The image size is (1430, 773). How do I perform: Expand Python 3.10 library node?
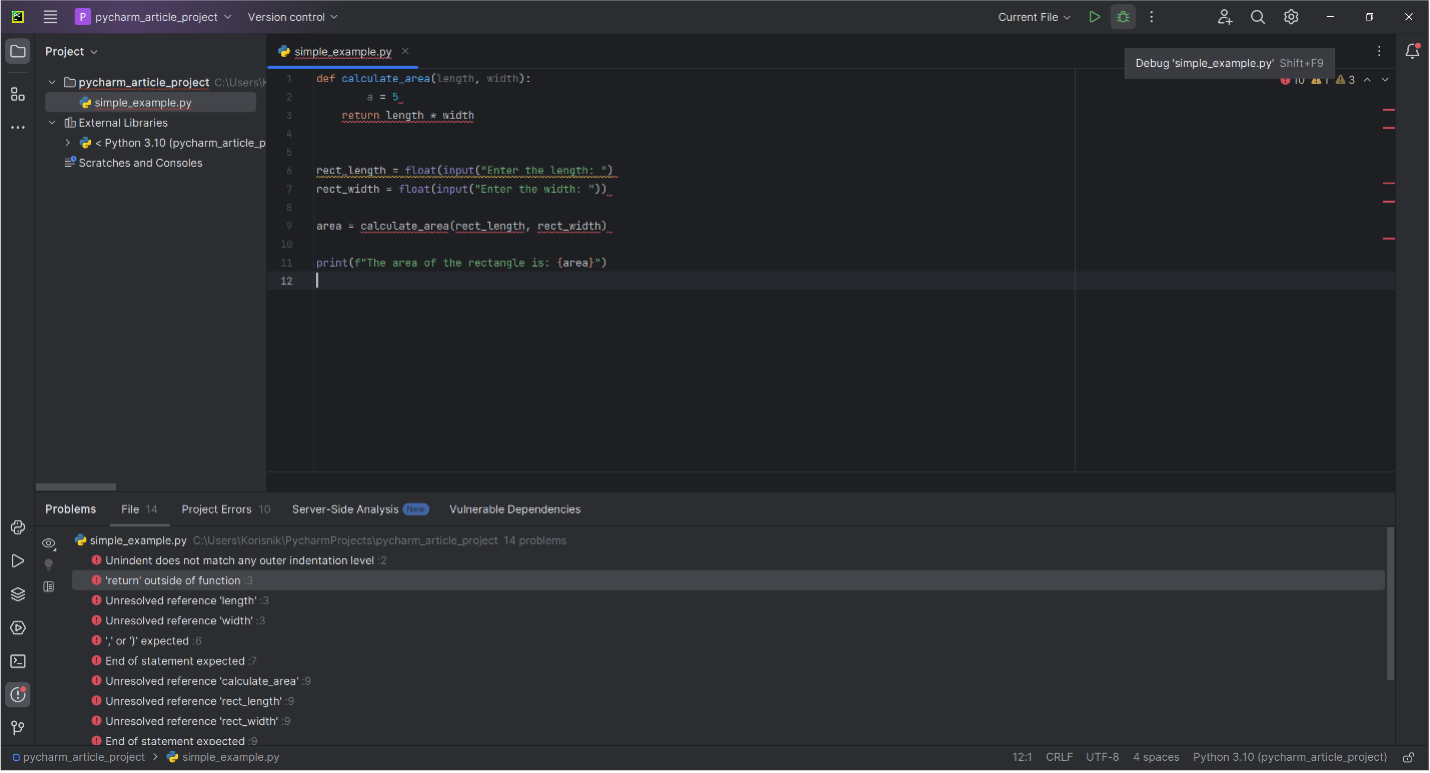coord(67,143)
